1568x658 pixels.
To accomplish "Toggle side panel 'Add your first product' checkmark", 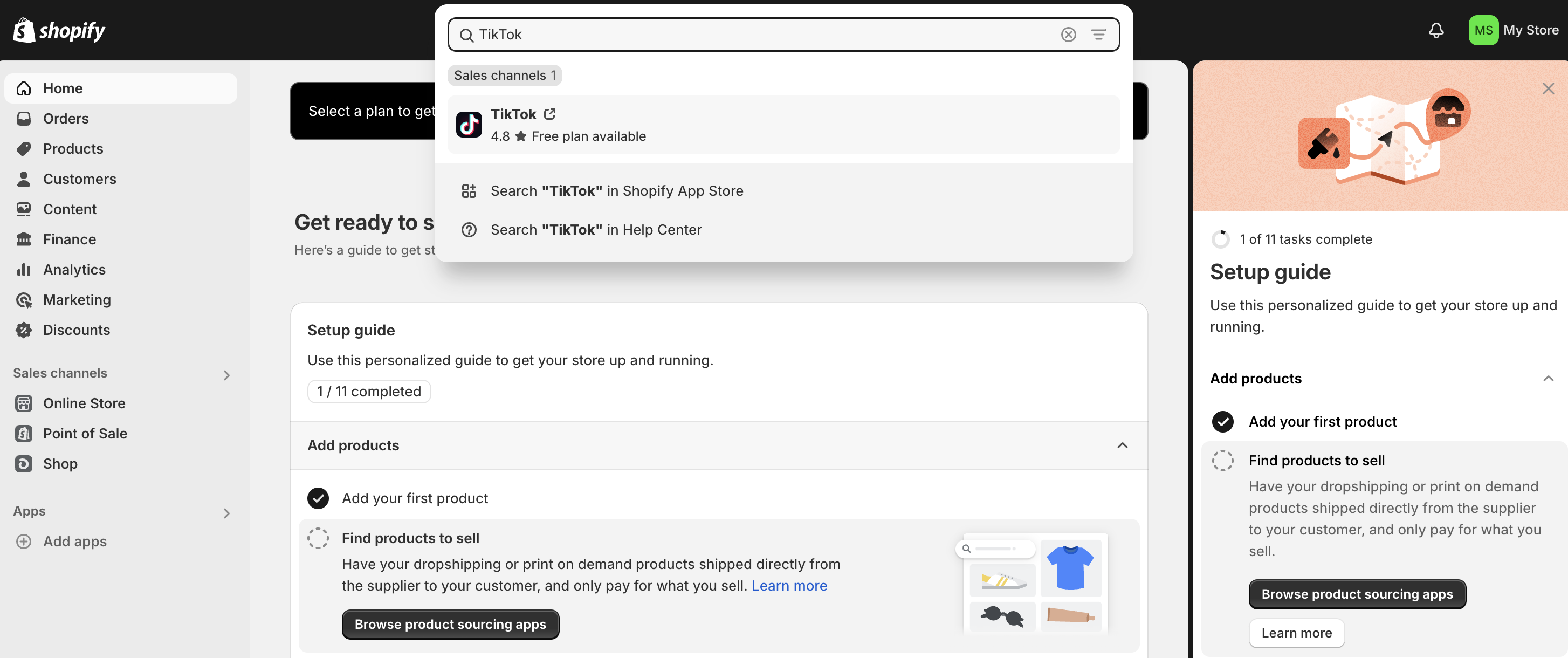I will click(x=1222, y=421).
